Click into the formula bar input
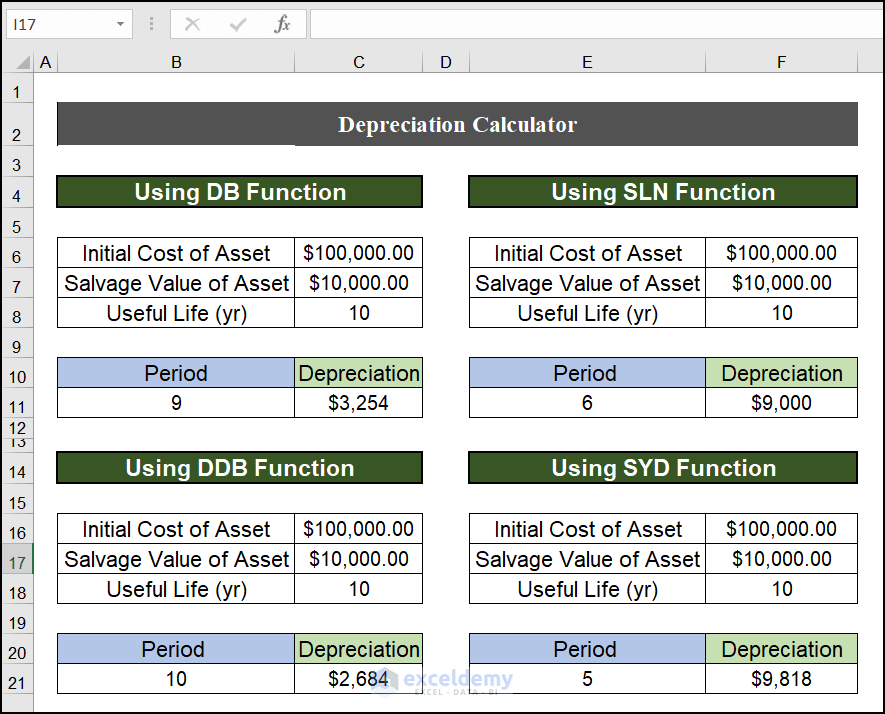 (x=597, y=24)
